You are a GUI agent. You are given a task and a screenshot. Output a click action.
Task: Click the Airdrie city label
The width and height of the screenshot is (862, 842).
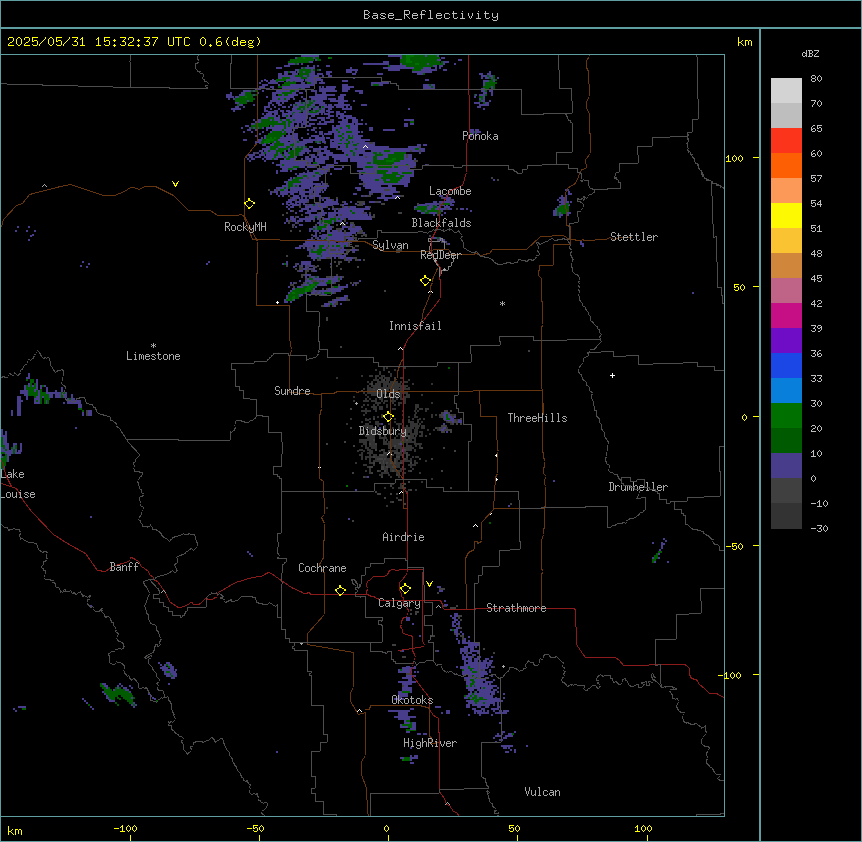tap(404, 537)
